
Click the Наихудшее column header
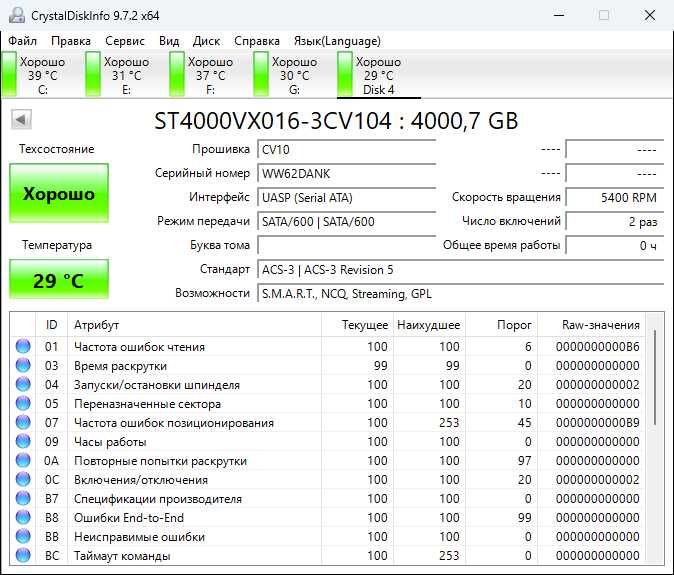tap(429, 324)
